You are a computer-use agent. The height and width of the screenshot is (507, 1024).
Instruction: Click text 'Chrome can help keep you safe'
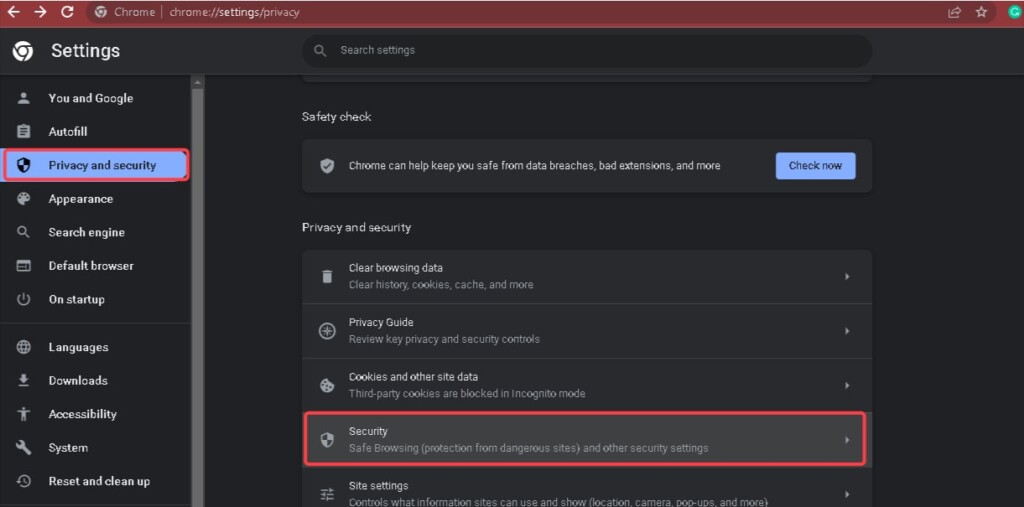click(419, 166)
